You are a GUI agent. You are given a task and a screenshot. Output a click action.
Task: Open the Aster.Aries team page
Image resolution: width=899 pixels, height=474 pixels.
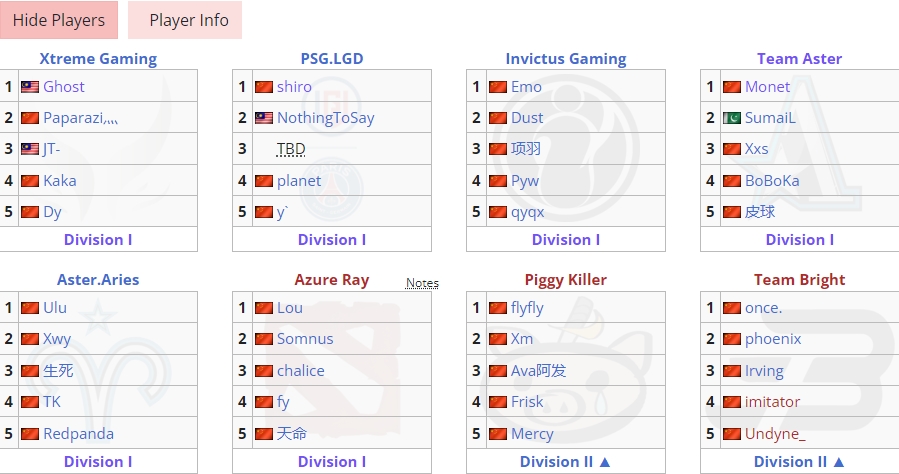[98, 280]
